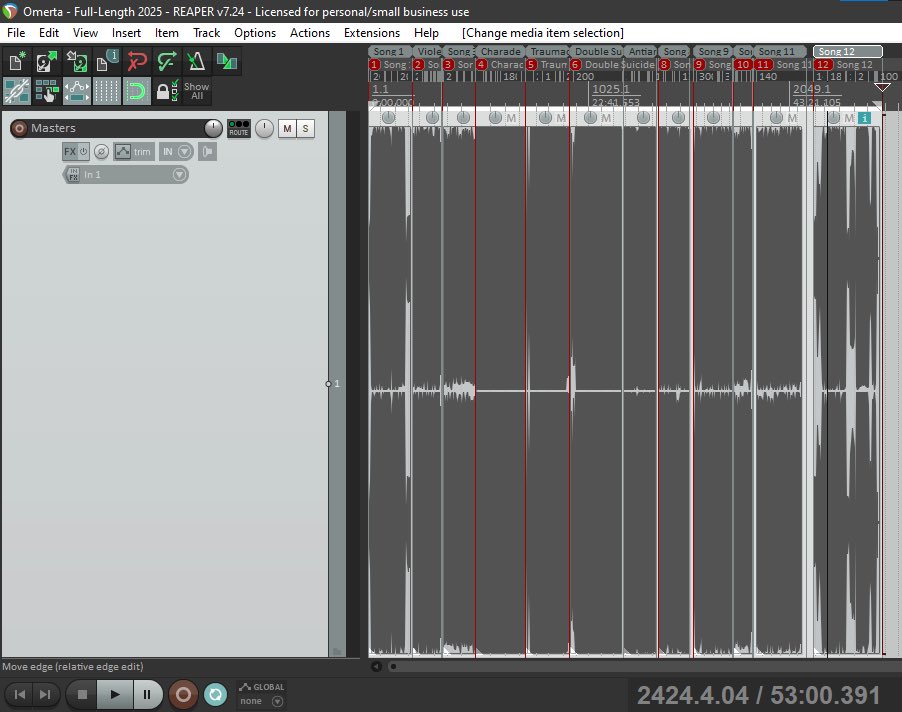Open the Track menu
The height and width of the screenshot is (712, 902).
coord(207,33)
